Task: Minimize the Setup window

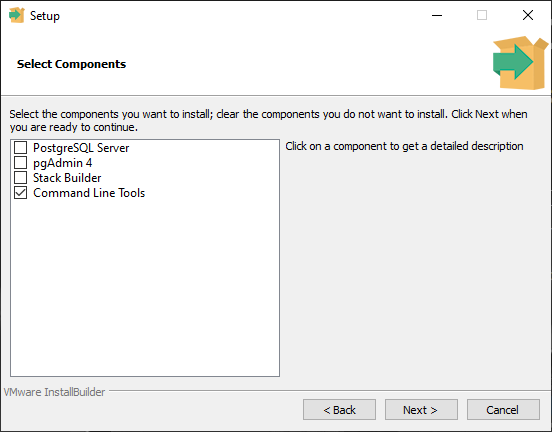Action: coord(437,15)
